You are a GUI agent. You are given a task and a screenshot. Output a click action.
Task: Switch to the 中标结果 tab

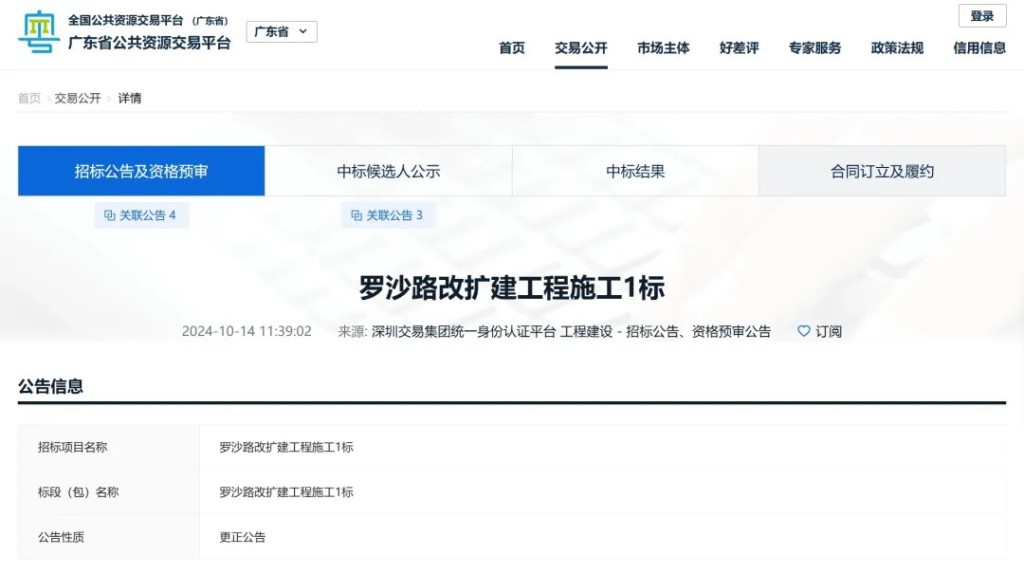635,171
